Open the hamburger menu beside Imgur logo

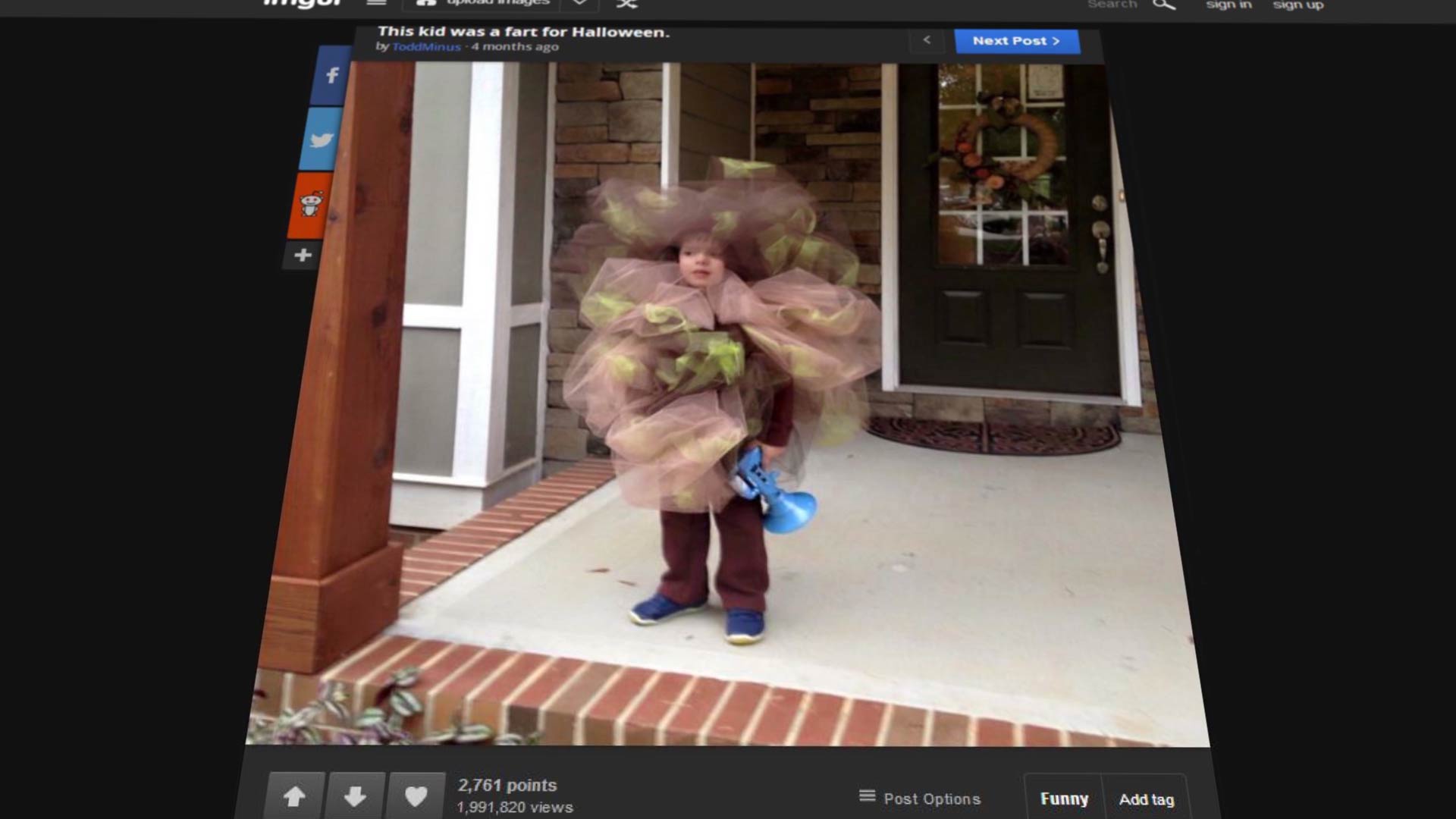(x=377, y=3)
